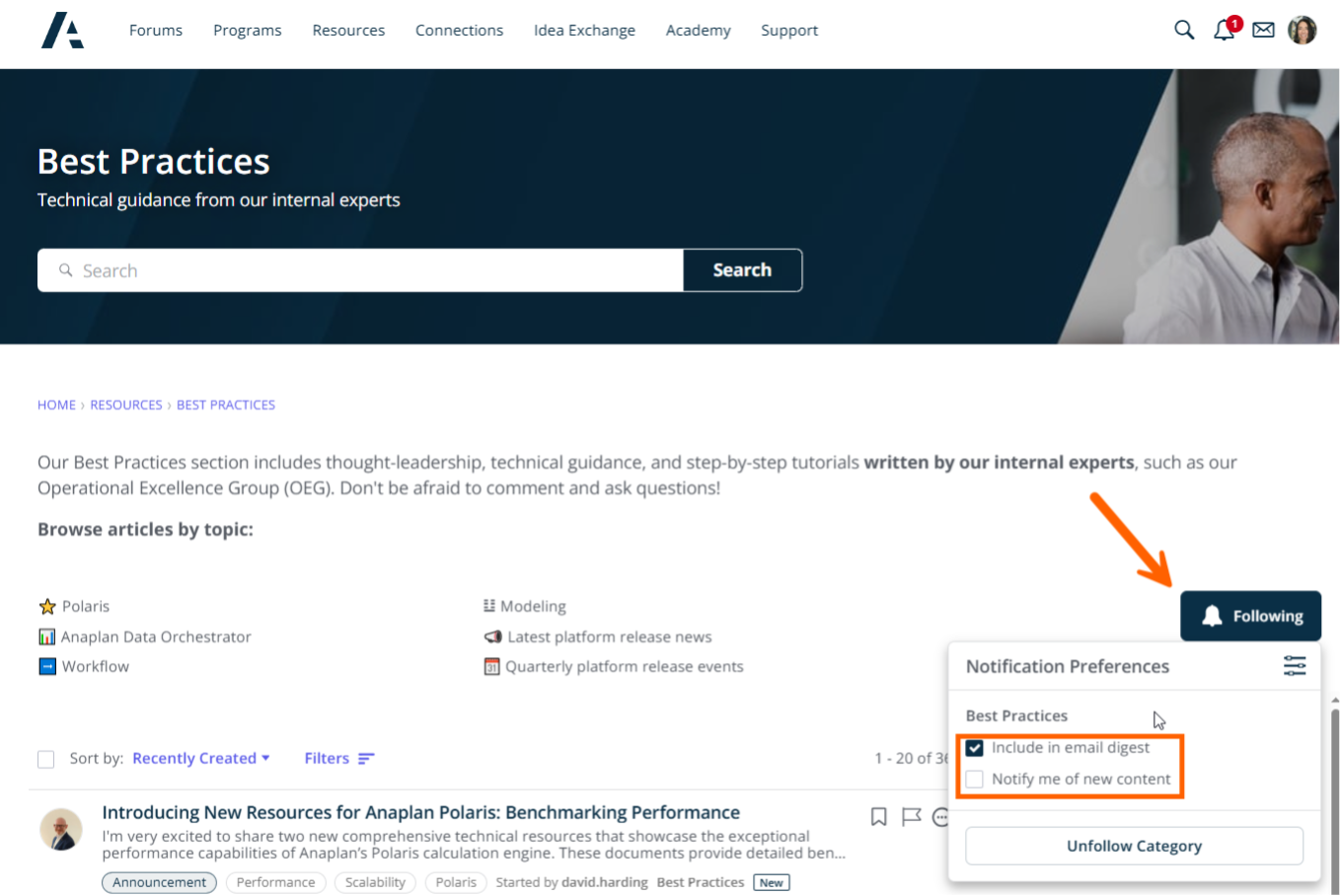
Task: Open the inbox envelope icon
Action: click(1263, 31)
